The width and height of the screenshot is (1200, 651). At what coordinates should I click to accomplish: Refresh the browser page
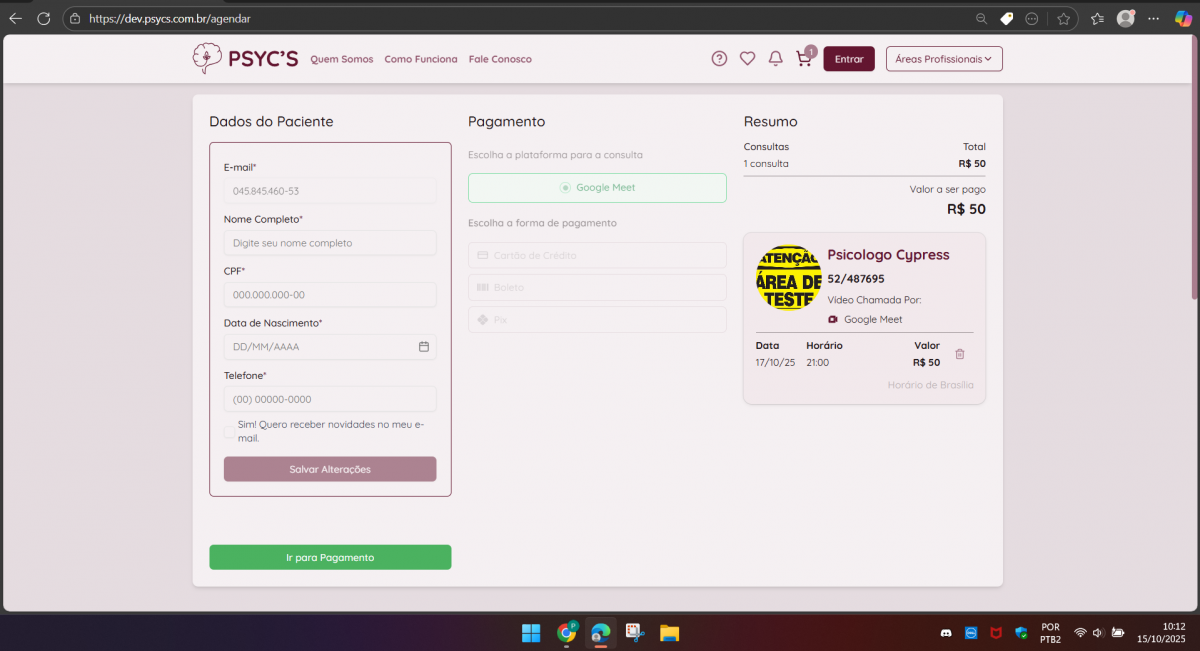43,18
